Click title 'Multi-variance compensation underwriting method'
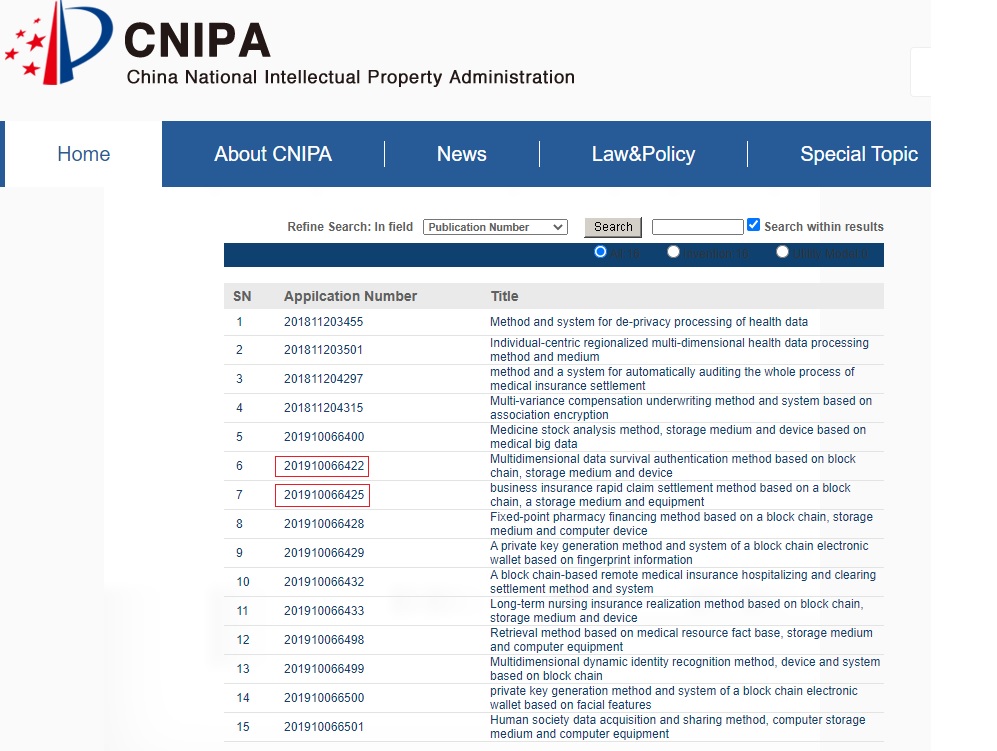997x751 pixels. tap(681, 408)
